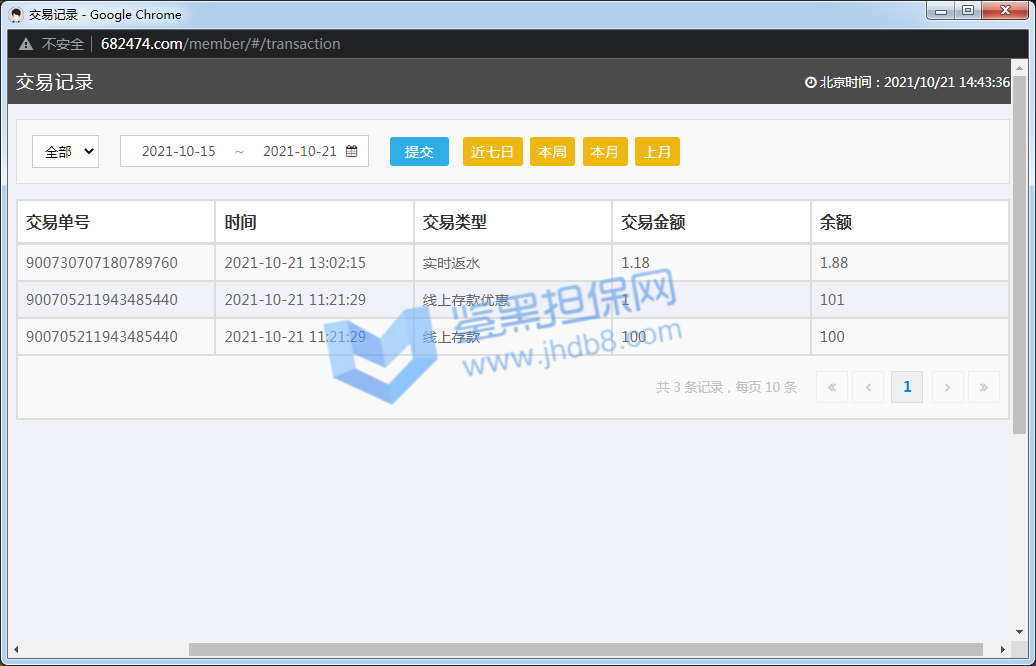
Task: Open the 全部 transaction type dropdown
Action: (x=66, y=152)
